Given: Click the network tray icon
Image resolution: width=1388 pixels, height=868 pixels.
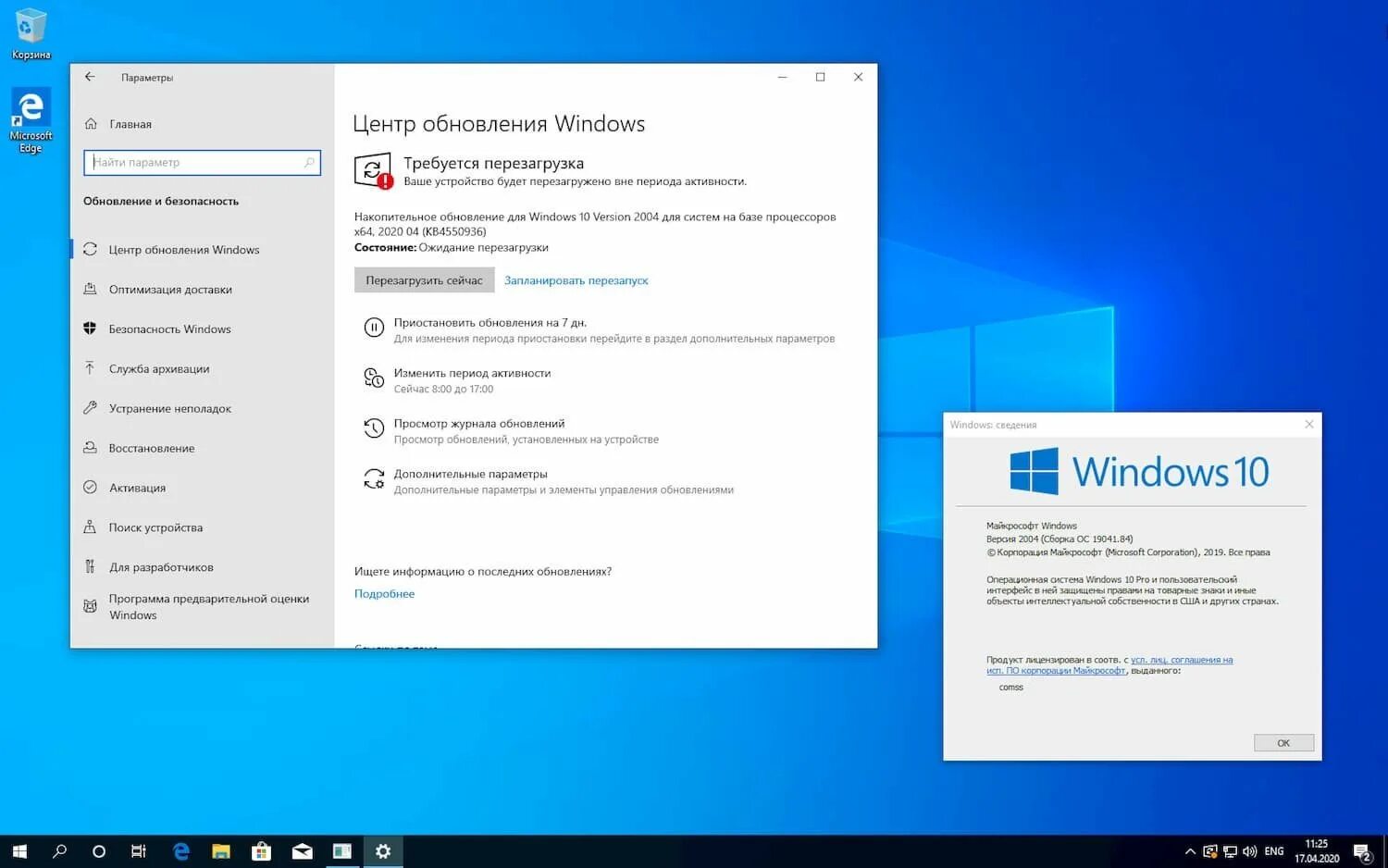Looking at the screenshot, I should (x=1230, y=851).
